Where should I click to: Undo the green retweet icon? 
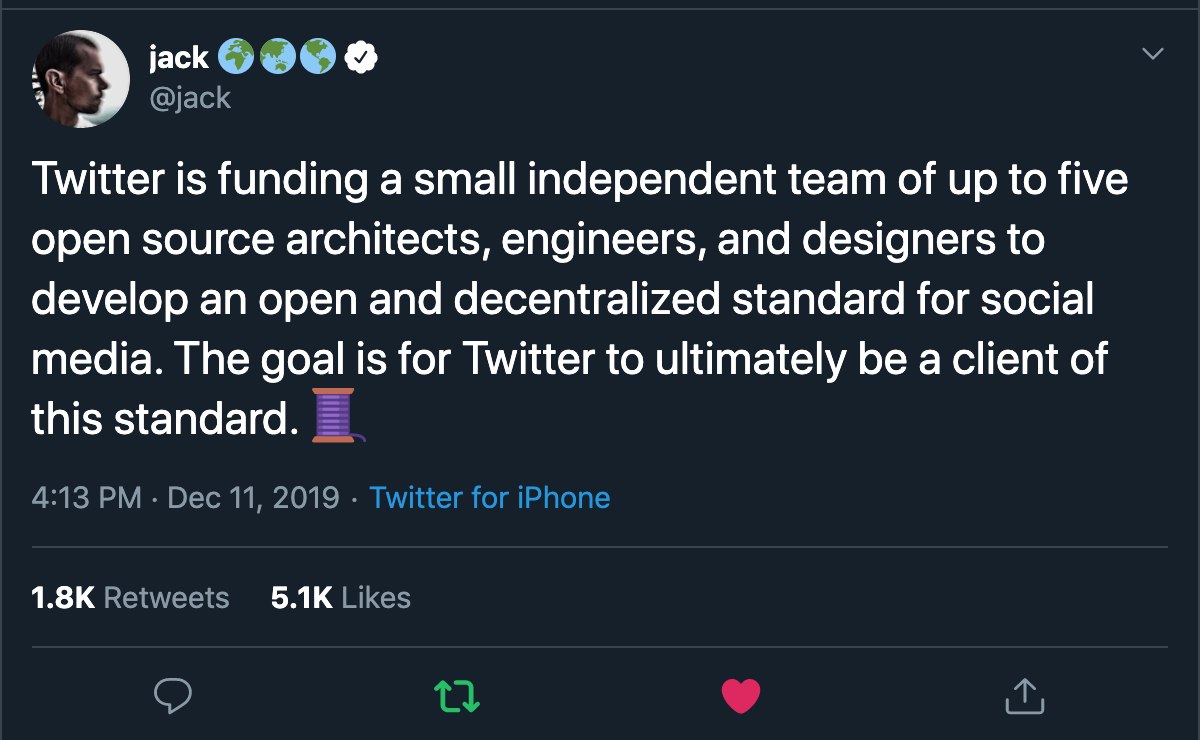[x=456, y=695]
